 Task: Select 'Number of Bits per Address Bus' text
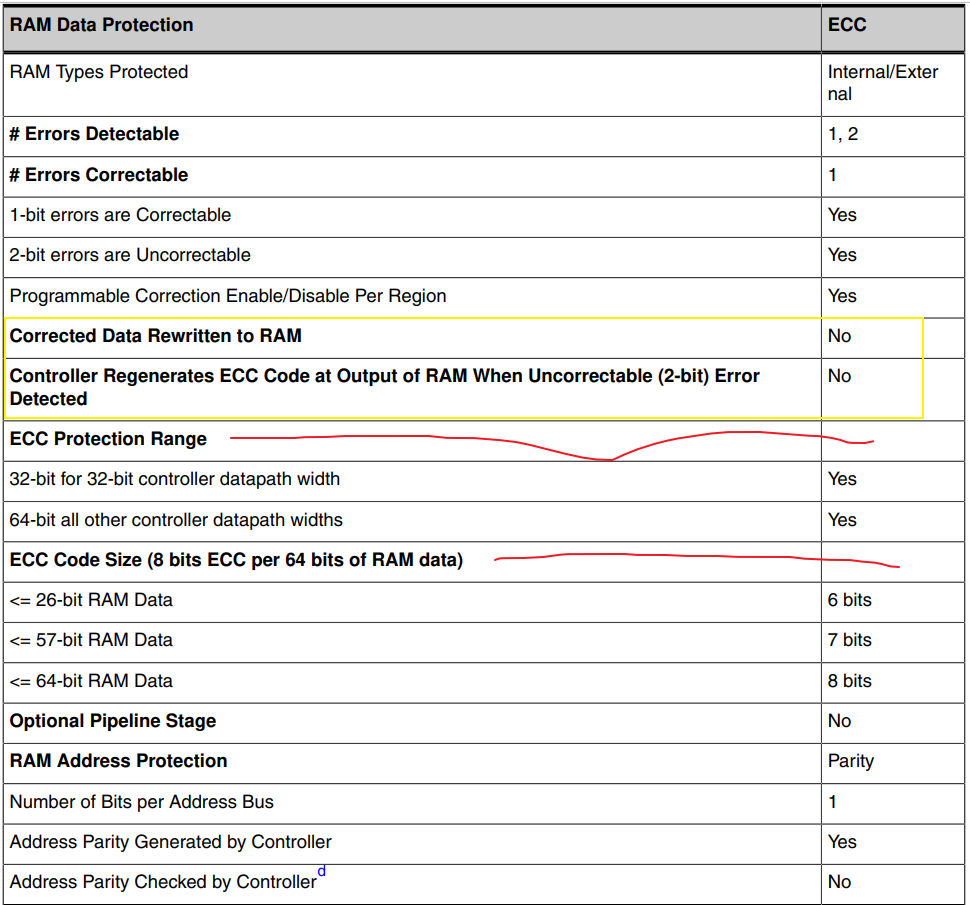141,802
